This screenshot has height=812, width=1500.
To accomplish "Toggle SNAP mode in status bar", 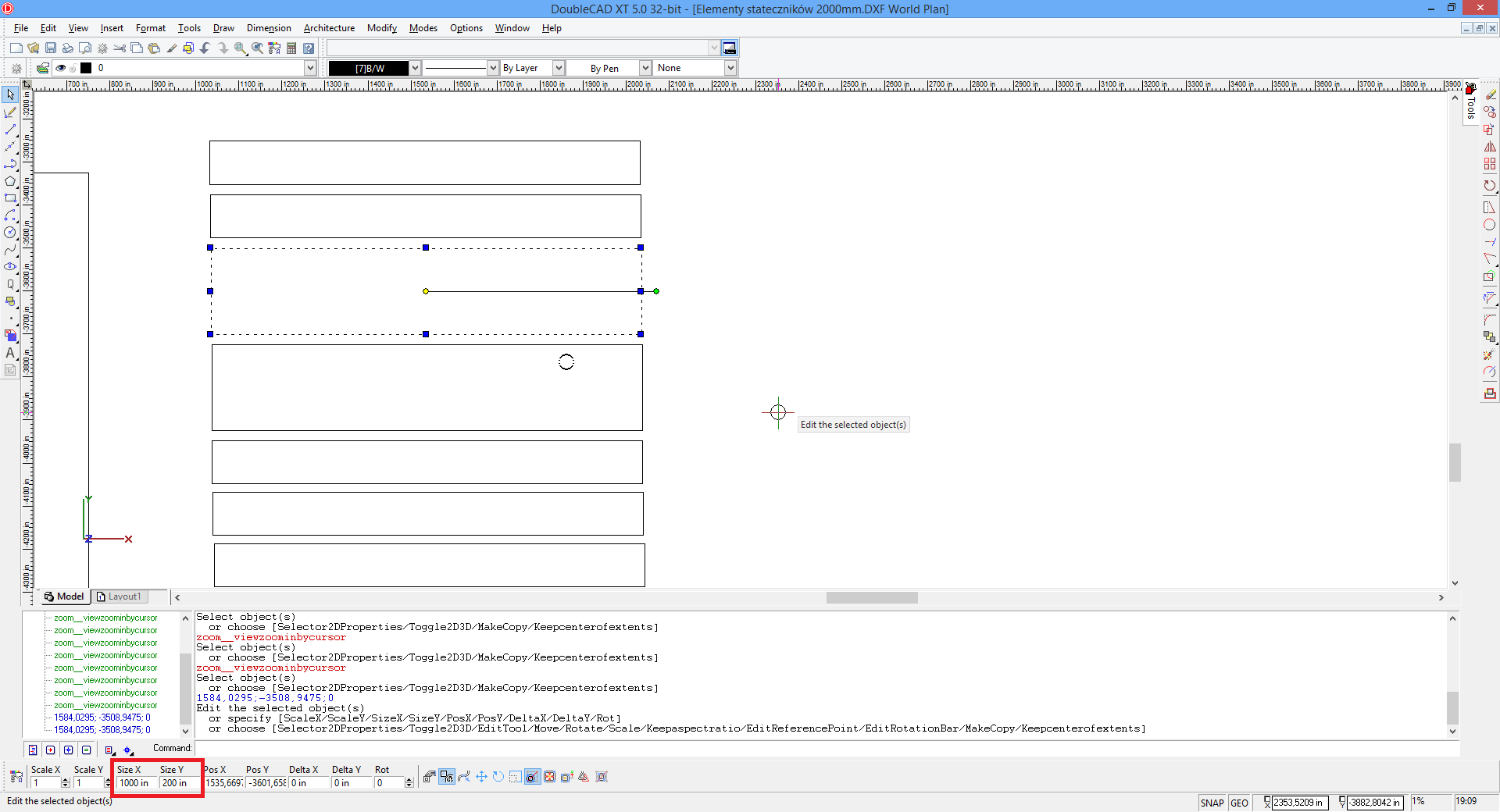I will tap(1212, 803).
